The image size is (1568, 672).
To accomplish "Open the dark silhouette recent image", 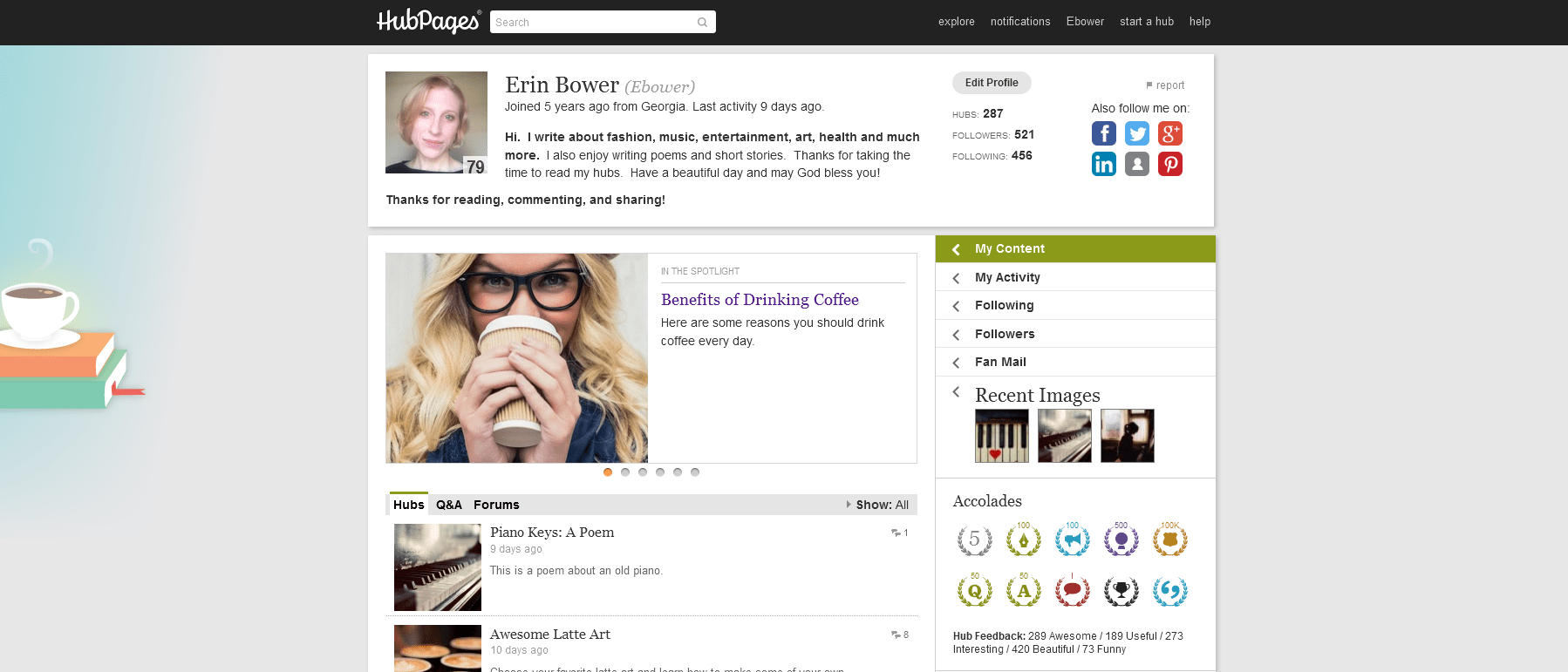I will [1128, 436].
